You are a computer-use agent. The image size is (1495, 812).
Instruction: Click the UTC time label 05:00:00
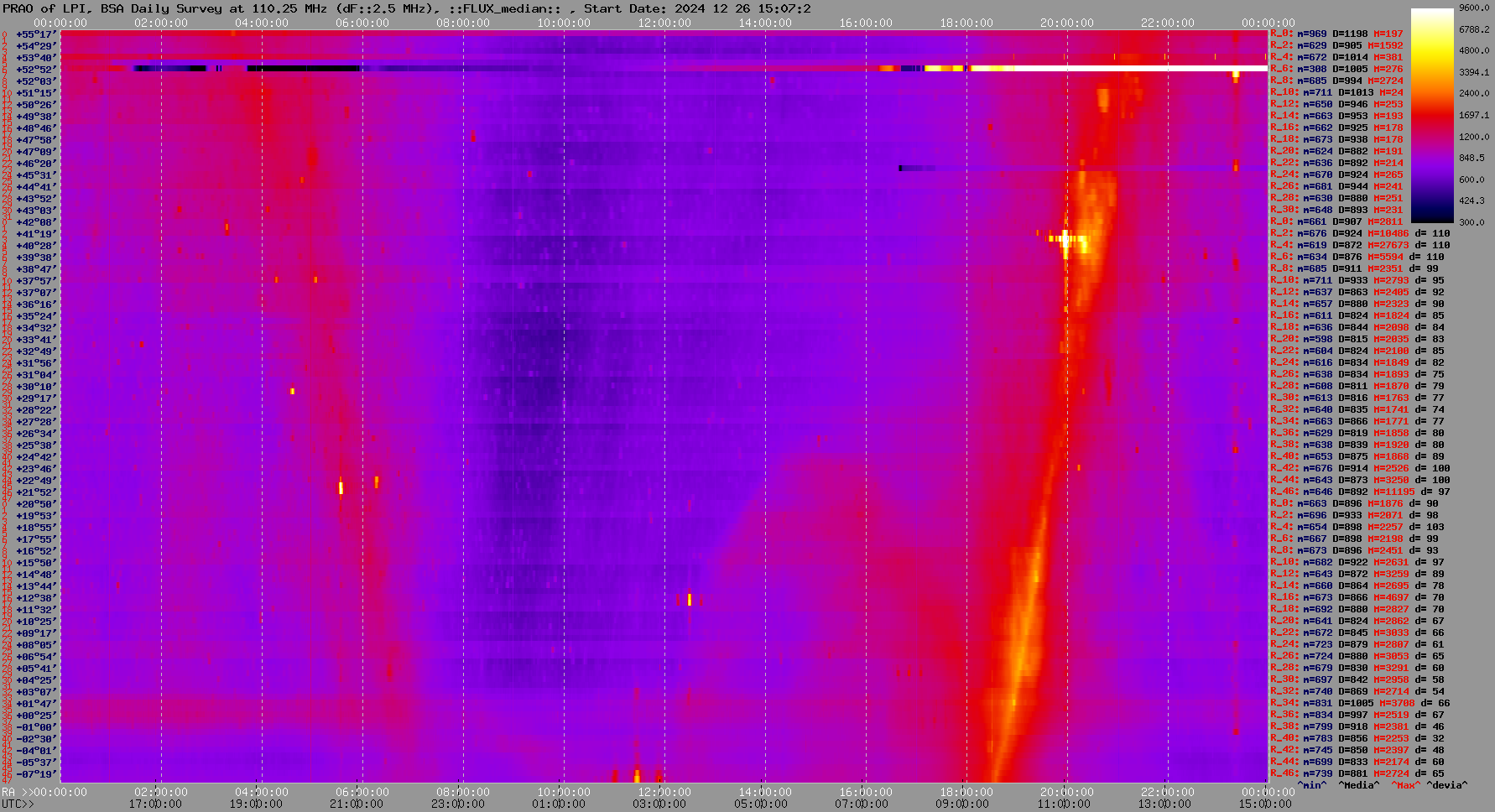click(x=760, y=804)
